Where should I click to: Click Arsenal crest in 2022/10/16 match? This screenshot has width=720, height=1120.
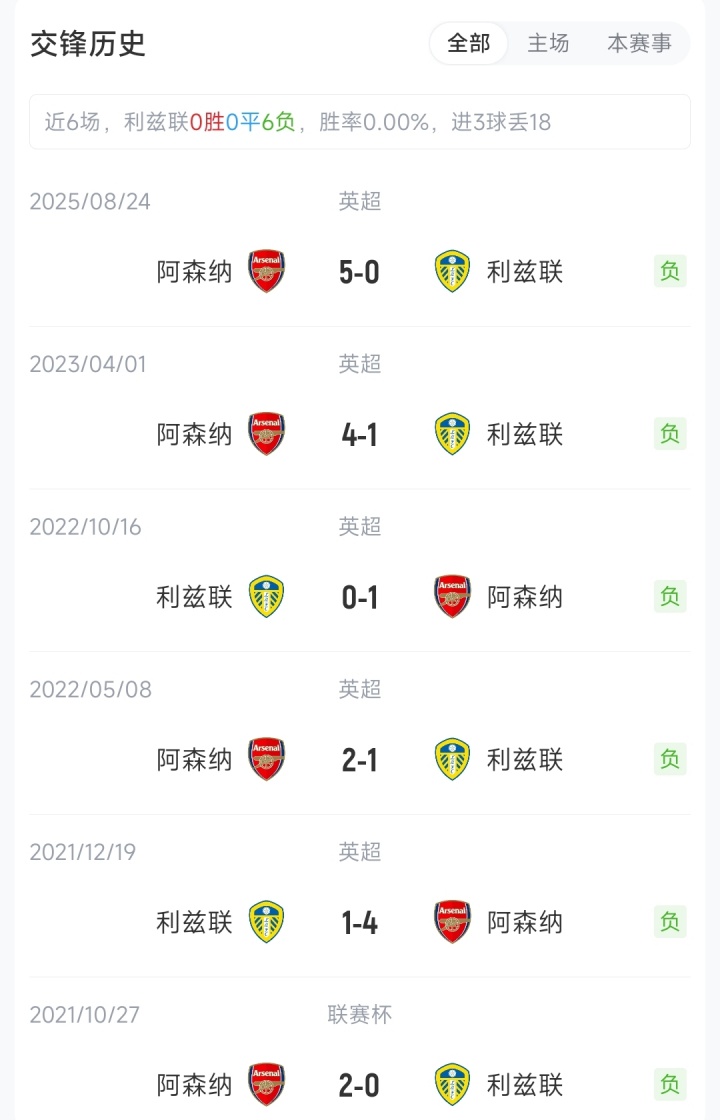453,597
